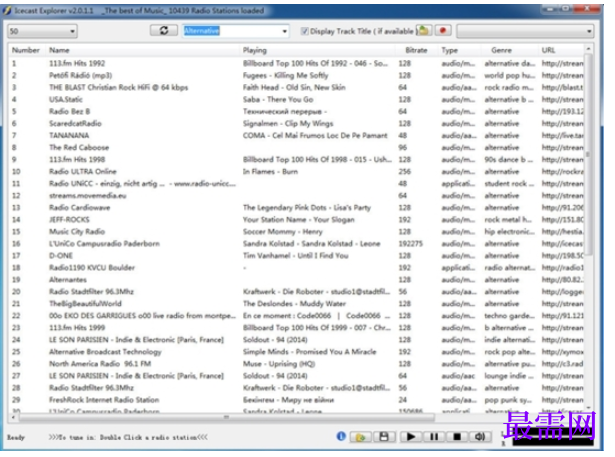Select the Petőfi Rádió (mp3) row

click(296, 75)
